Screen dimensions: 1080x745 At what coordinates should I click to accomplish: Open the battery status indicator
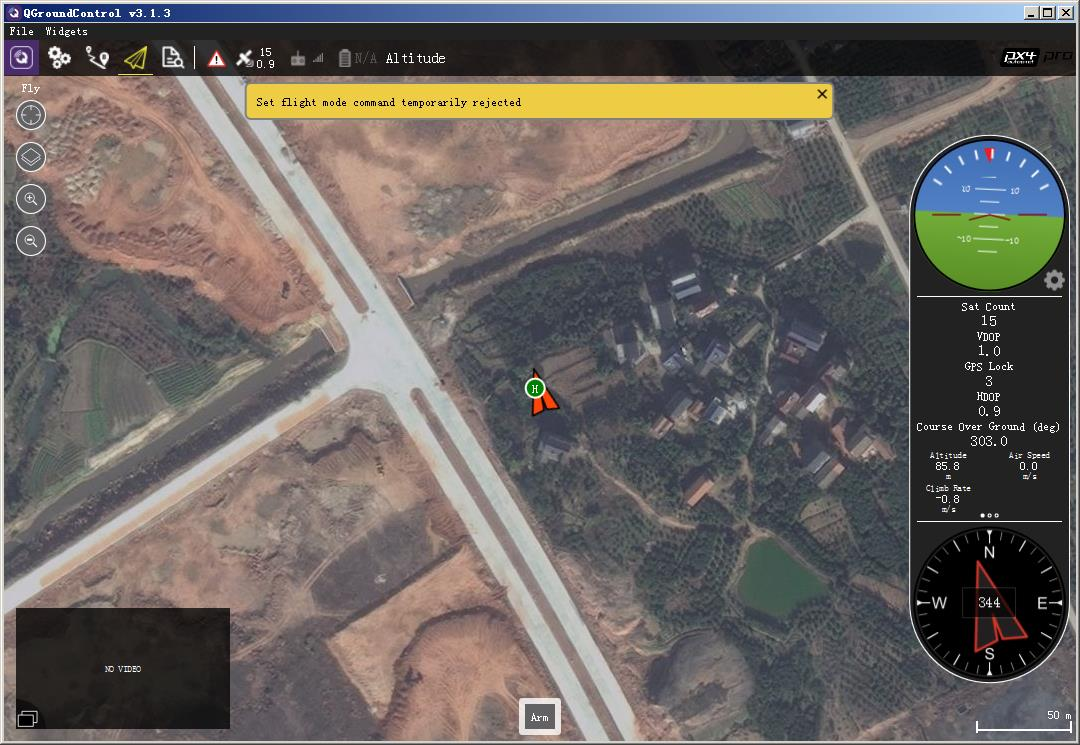point(357,58)
